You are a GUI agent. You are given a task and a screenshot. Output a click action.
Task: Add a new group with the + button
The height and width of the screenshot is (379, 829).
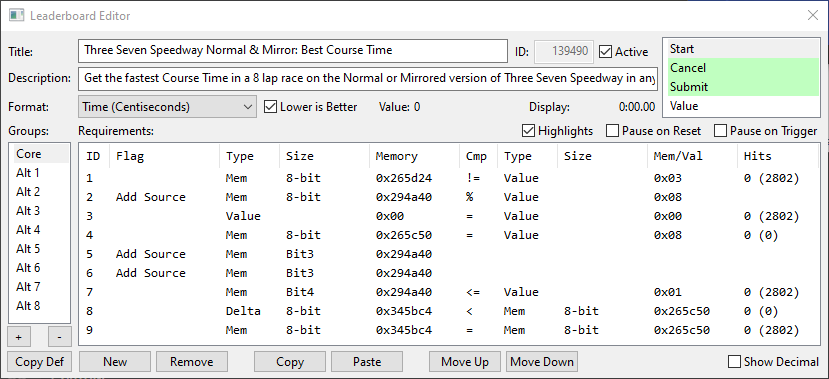click(x=19, y=337)
